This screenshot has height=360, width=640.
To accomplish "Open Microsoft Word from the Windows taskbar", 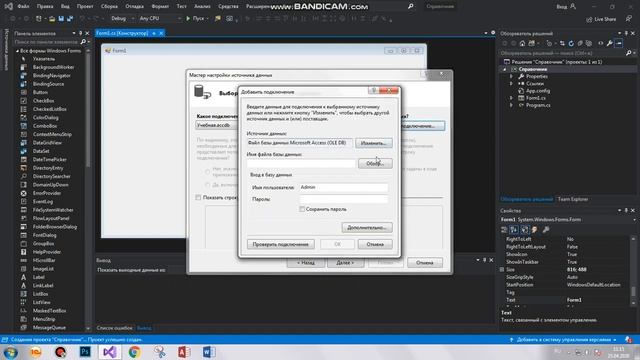I will 209,352.
